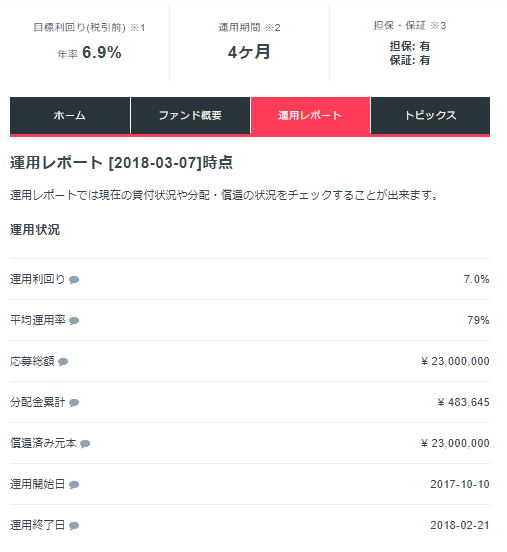Click the 運用状況 section heading
Screen dimensions: 507x552
point(35,230)
